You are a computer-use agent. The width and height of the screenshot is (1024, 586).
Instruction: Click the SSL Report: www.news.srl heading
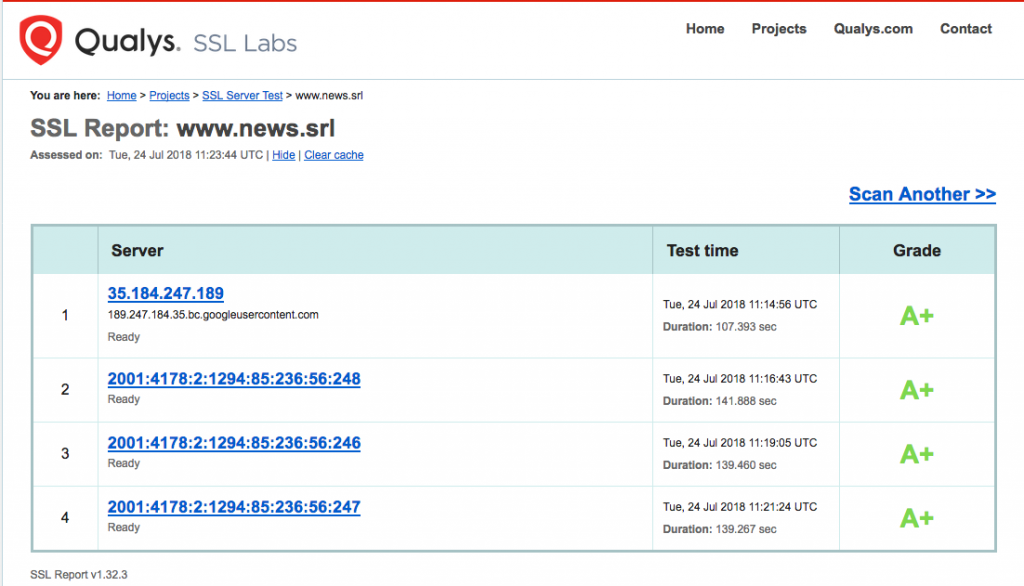[x=182, y=128]
